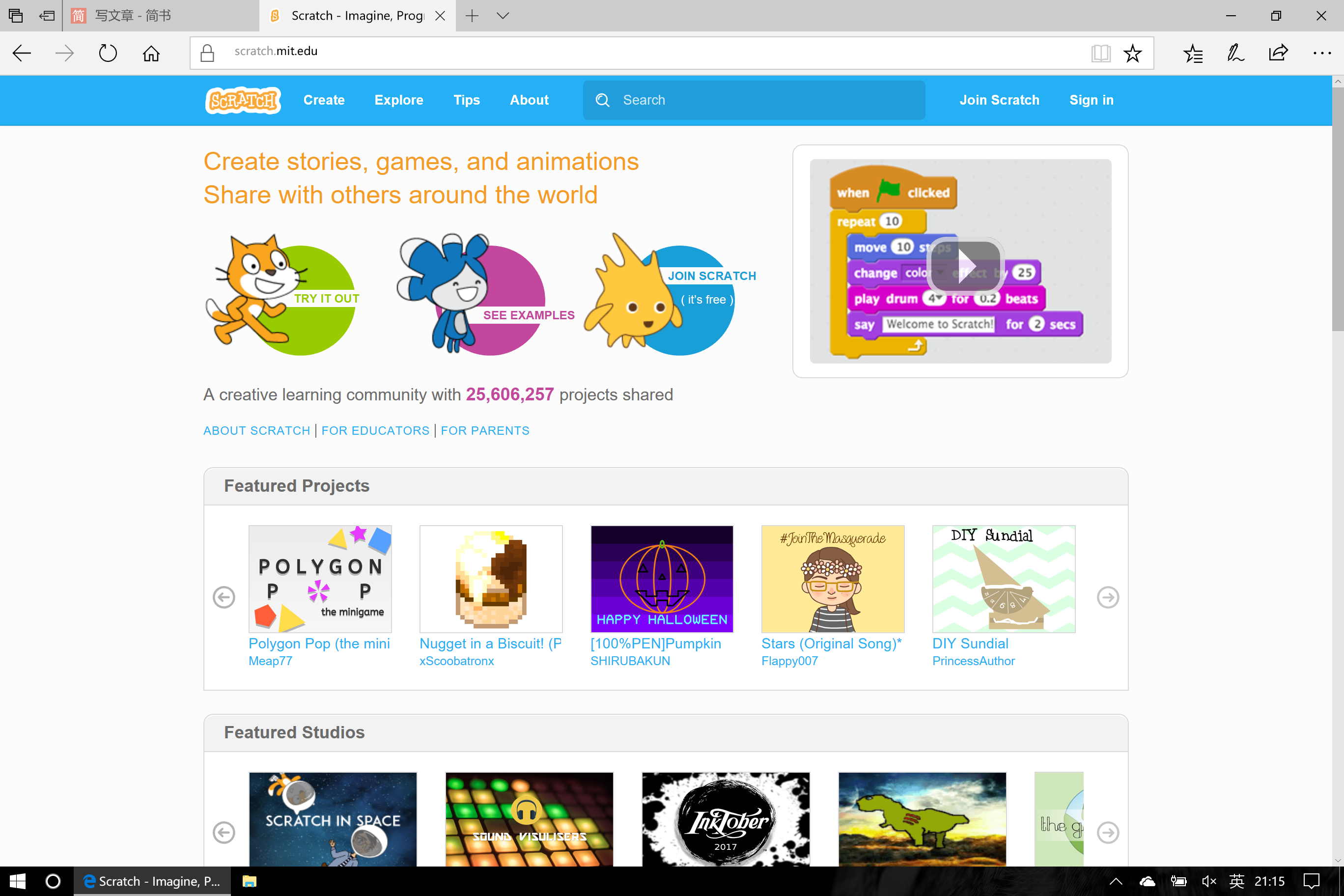Click the JOIN SCRATCH (it's free) graphic
Image resolution: width=1344 pixels, height=896 pixels.
coord(669,294)
